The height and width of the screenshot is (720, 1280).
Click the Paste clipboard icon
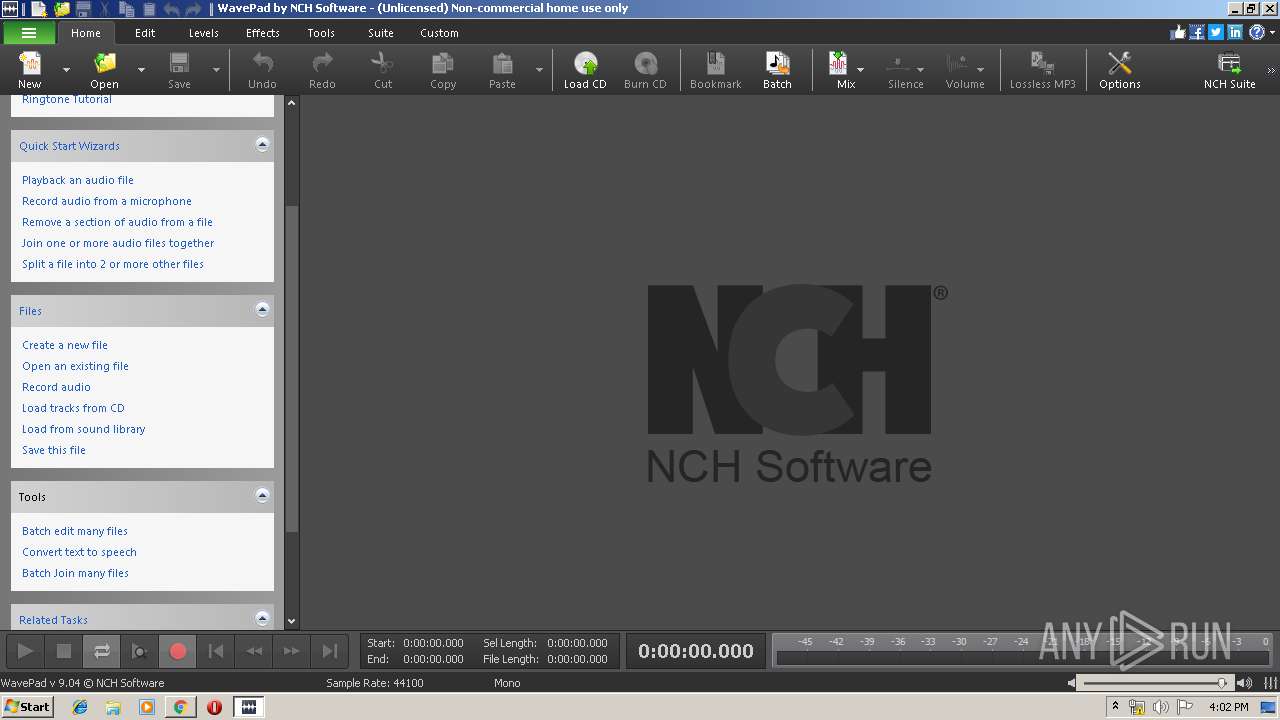pyautogui.click(x=502, y=64)
